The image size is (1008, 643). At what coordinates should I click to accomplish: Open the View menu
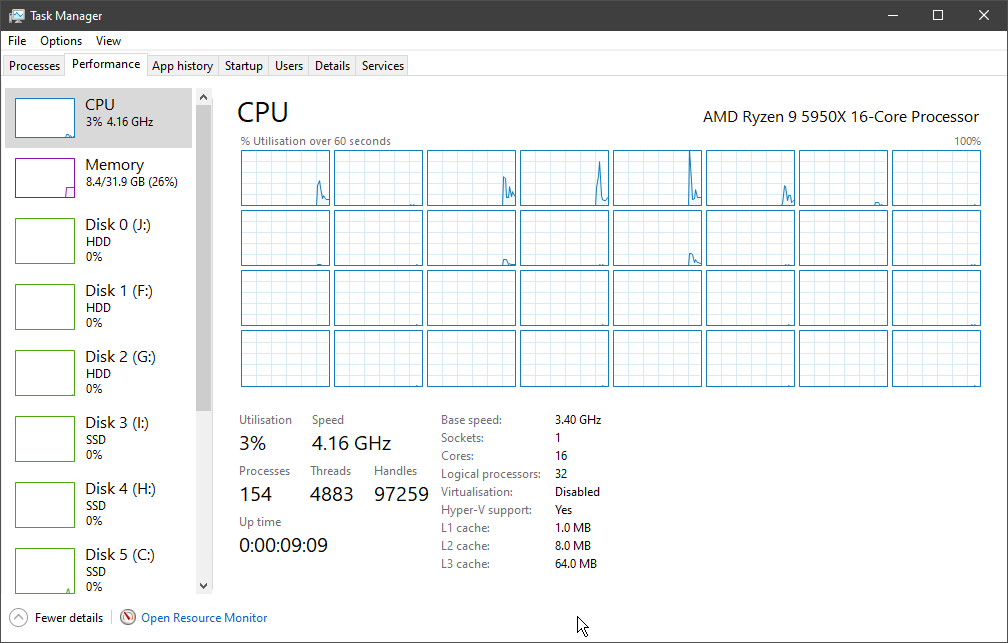pos(109,41)
